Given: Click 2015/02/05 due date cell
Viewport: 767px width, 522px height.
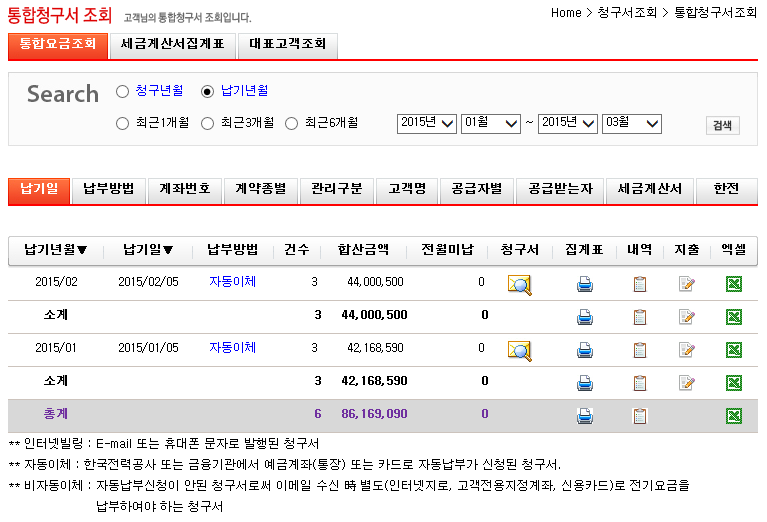Looking at the screenshot, I should click(x=148, y=282).
